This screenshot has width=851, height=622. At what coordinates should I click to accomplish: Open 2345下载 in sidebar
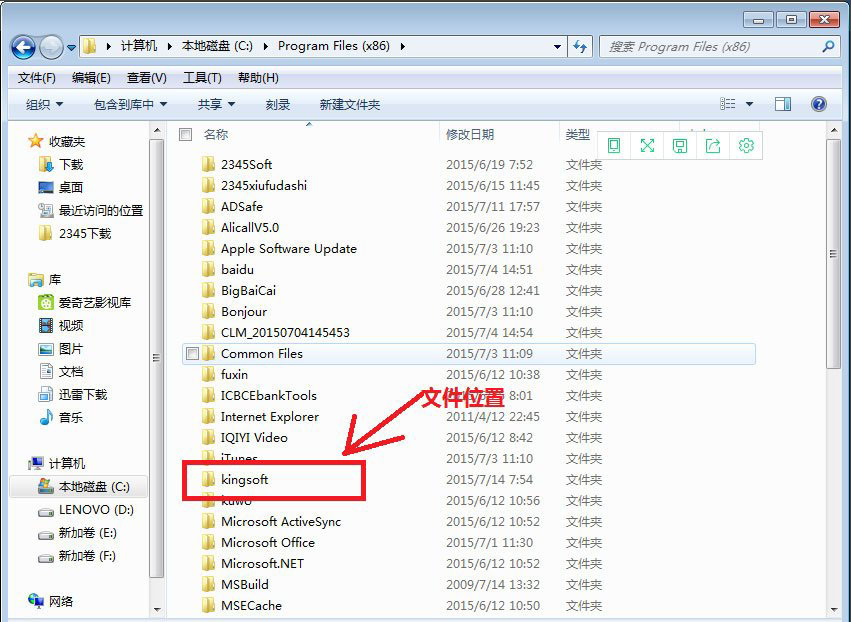coord(75,233)
